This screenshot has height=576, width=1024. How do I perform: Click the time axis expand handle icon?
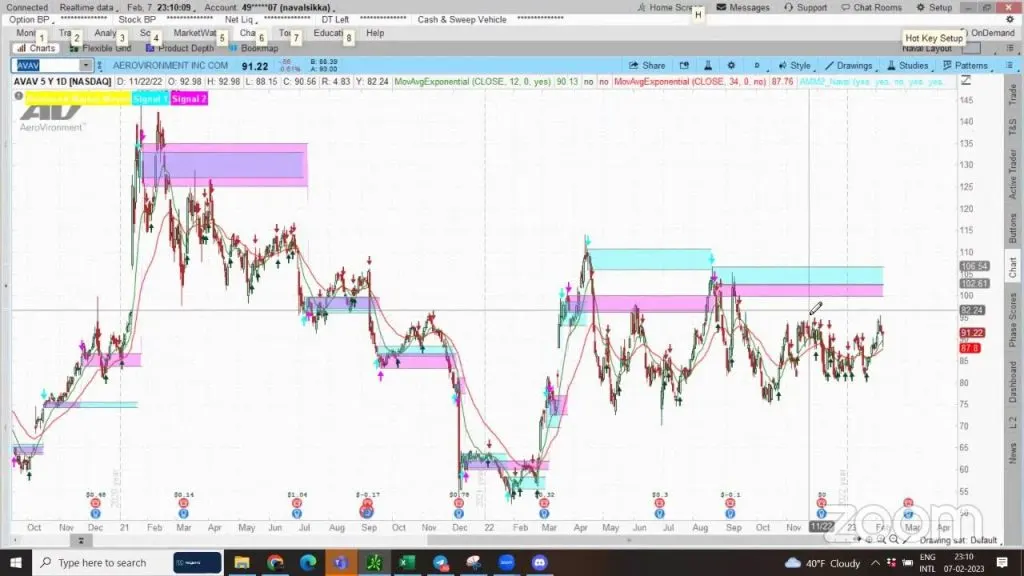pos(81,540)
